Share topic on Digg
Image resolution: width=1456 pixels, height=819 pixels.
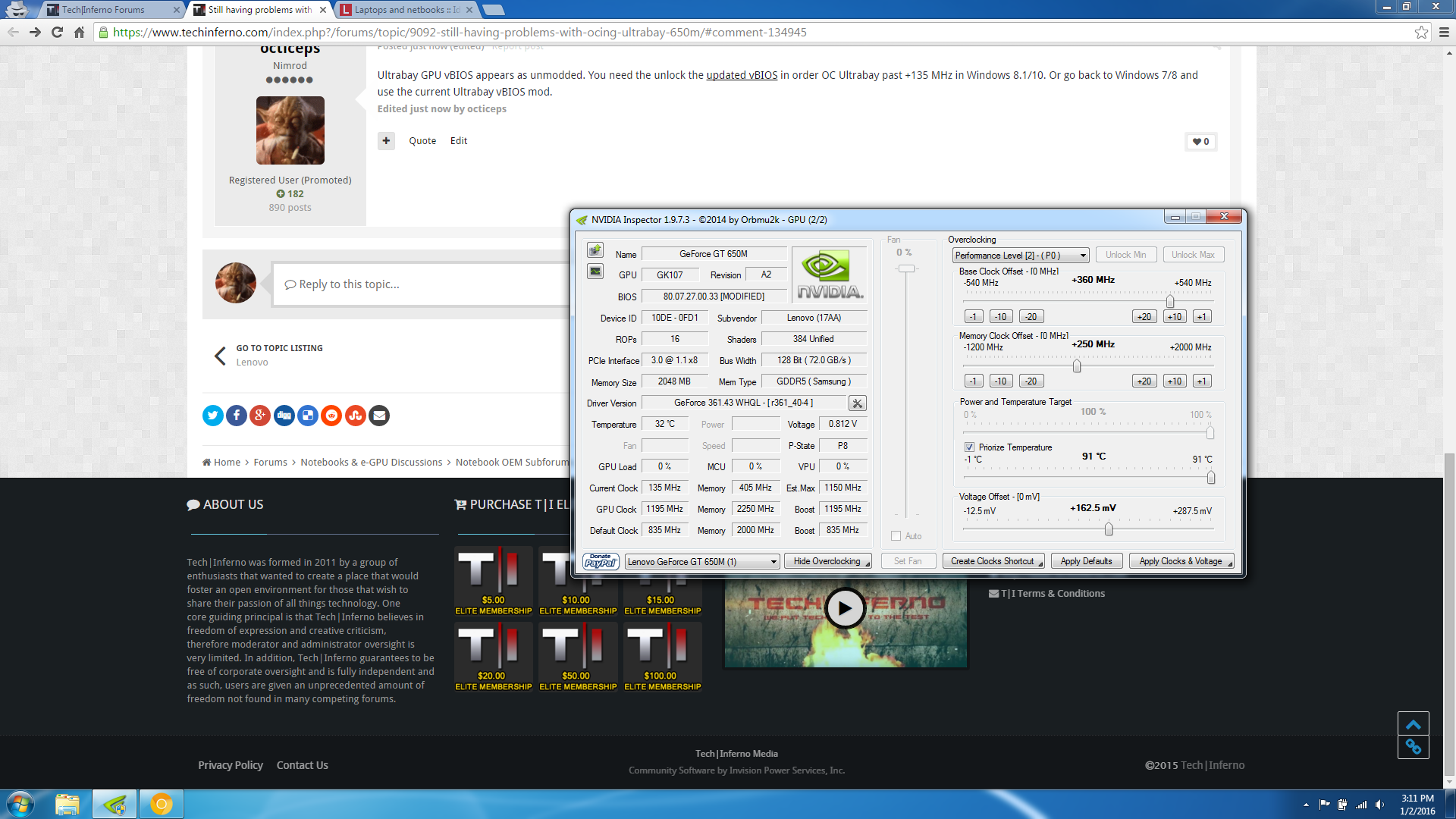(284, 416)
